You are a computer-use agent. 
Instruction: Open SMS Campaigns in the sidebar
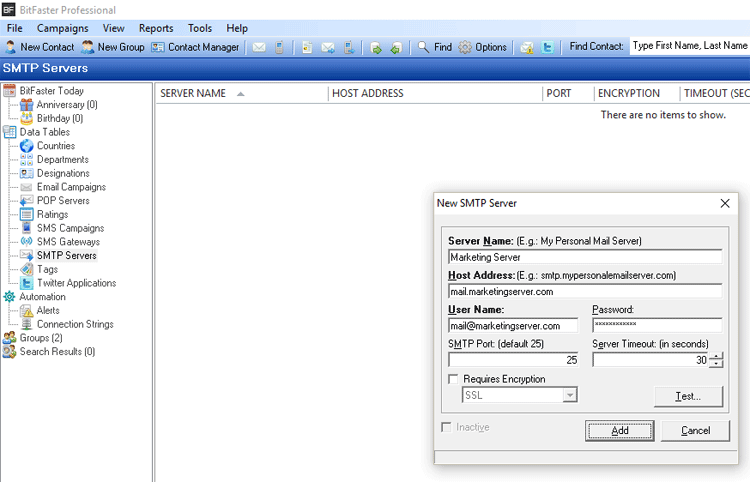[x=70, y=228]
